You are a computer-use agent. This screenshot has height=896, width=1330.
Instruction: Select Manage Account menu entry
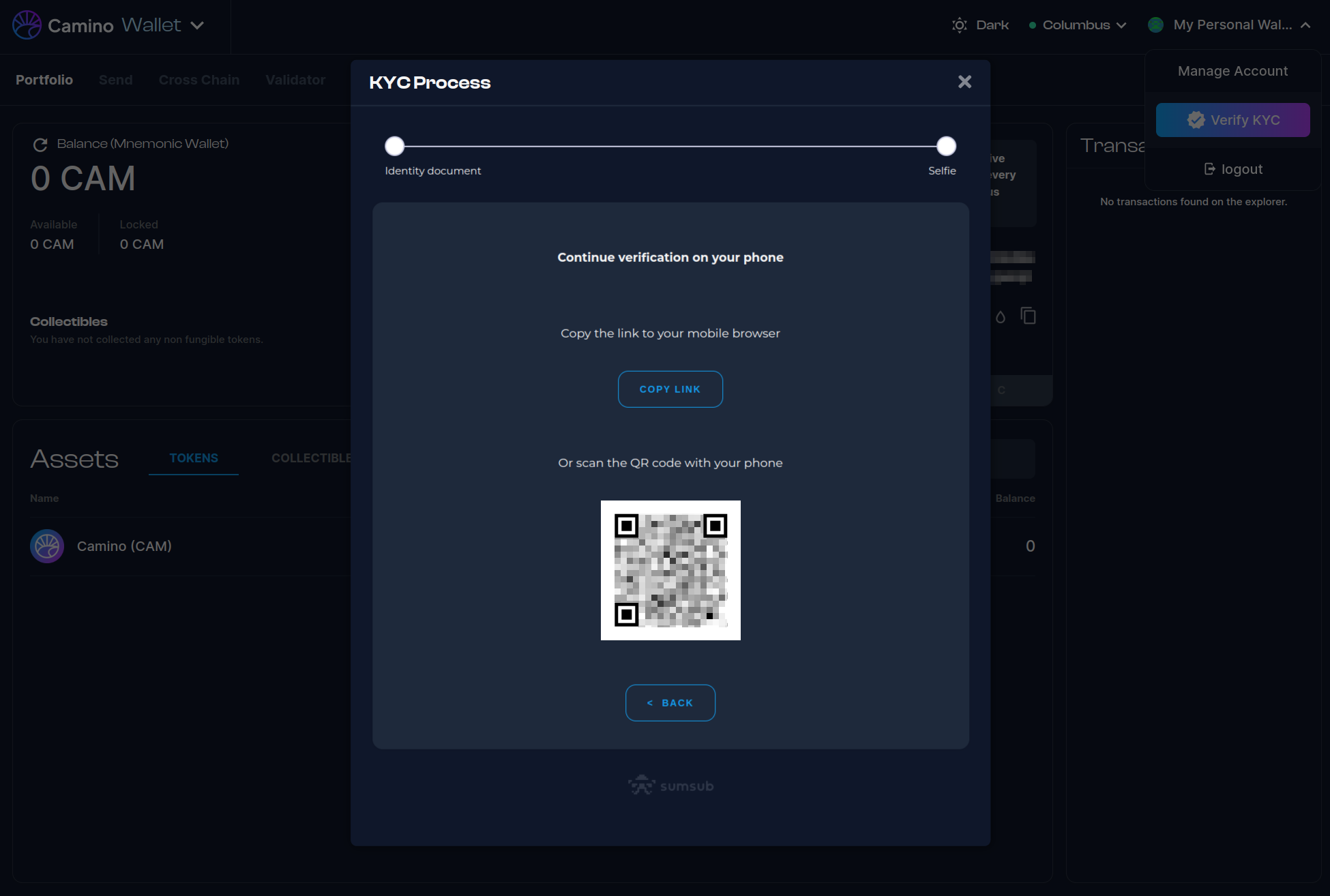(1232, 71)
